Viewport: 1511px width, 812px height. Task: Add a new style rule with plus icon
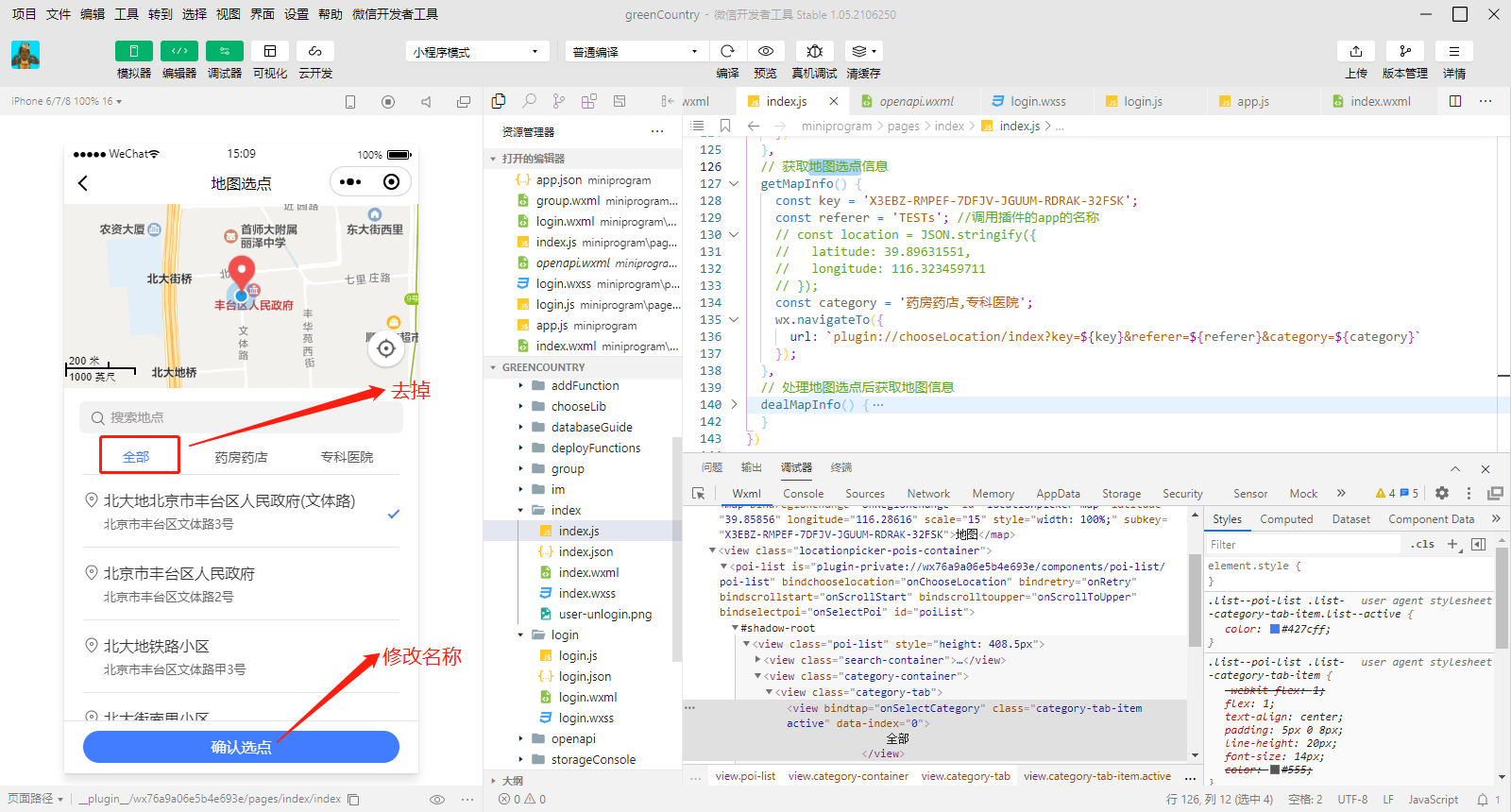[1453, 544]
